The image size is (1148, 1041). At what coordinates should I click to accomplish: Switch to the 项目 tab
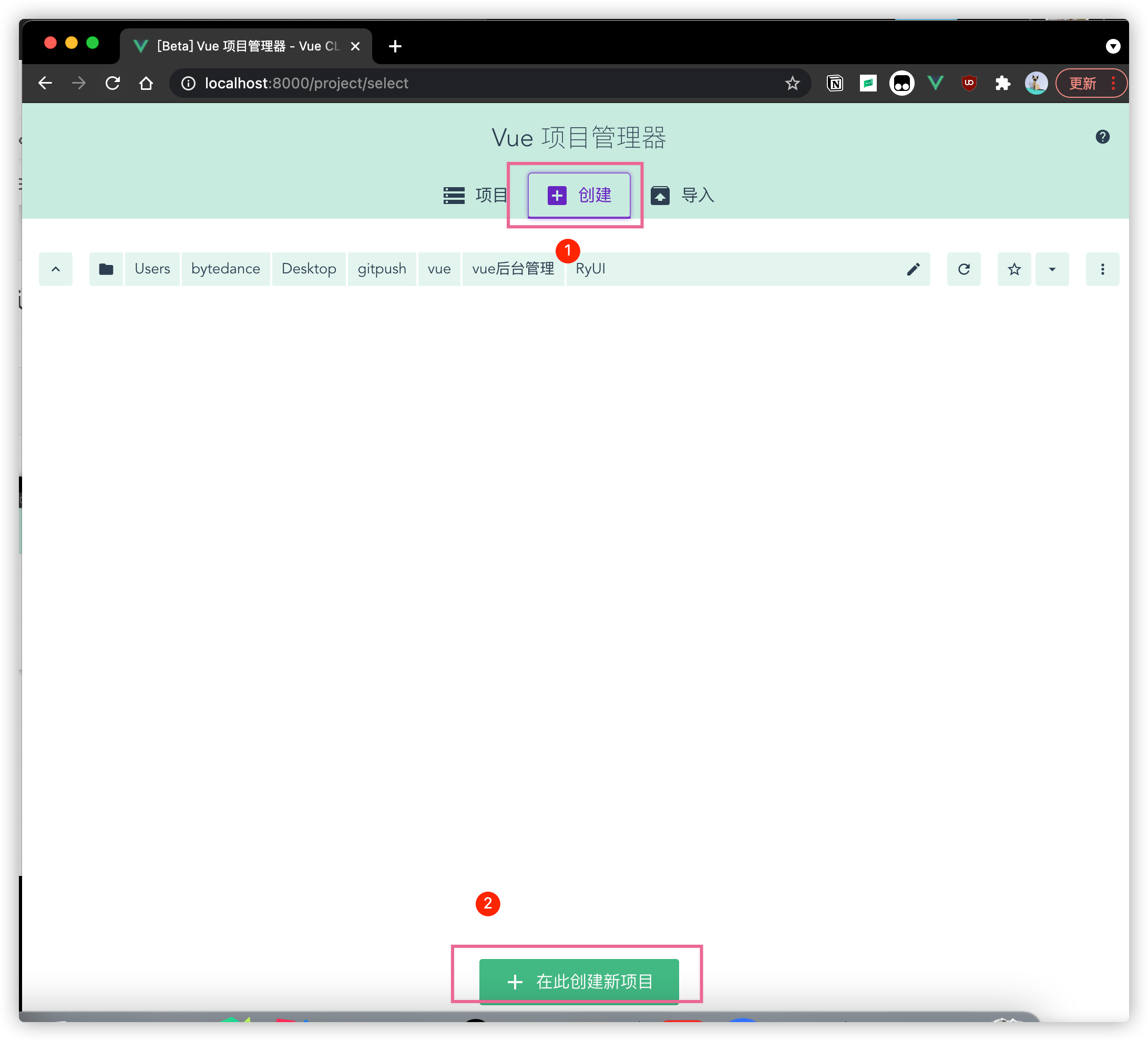click(476, 196)
